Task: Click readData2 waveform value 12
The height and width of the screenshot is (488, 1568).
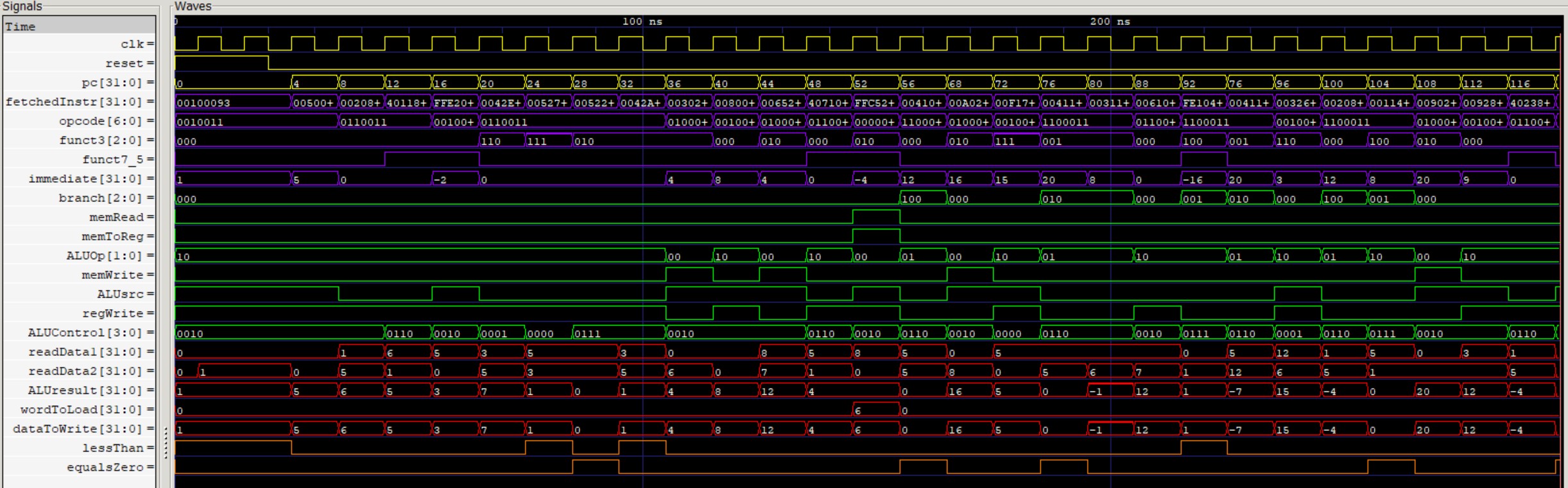Action: (1236, 372)
